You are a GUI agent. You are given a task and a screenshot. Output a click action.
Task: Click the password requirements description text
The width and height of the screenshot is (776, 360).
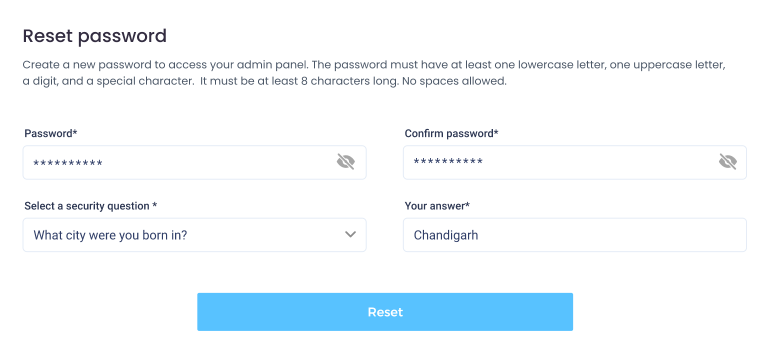click(x=374, y=73)
